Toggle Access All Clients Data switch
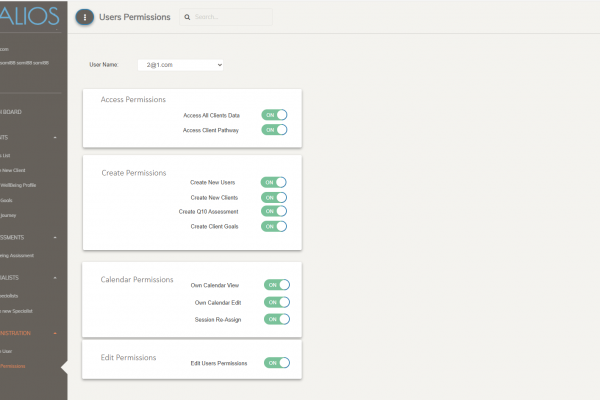Image resolution: width=600 pixels, height=400 pixels. (274, 115)
